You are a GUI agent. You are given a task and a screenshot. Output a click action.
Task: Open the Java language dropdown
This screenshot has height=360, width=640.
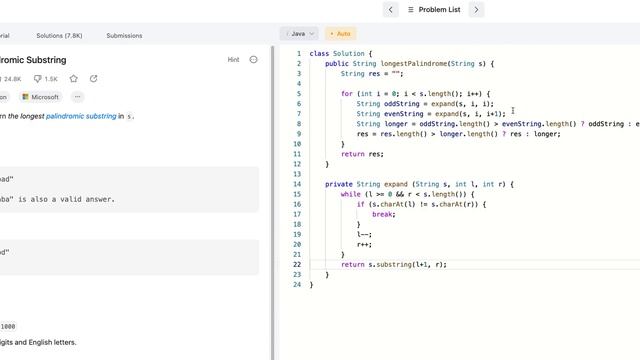(299, 34)
